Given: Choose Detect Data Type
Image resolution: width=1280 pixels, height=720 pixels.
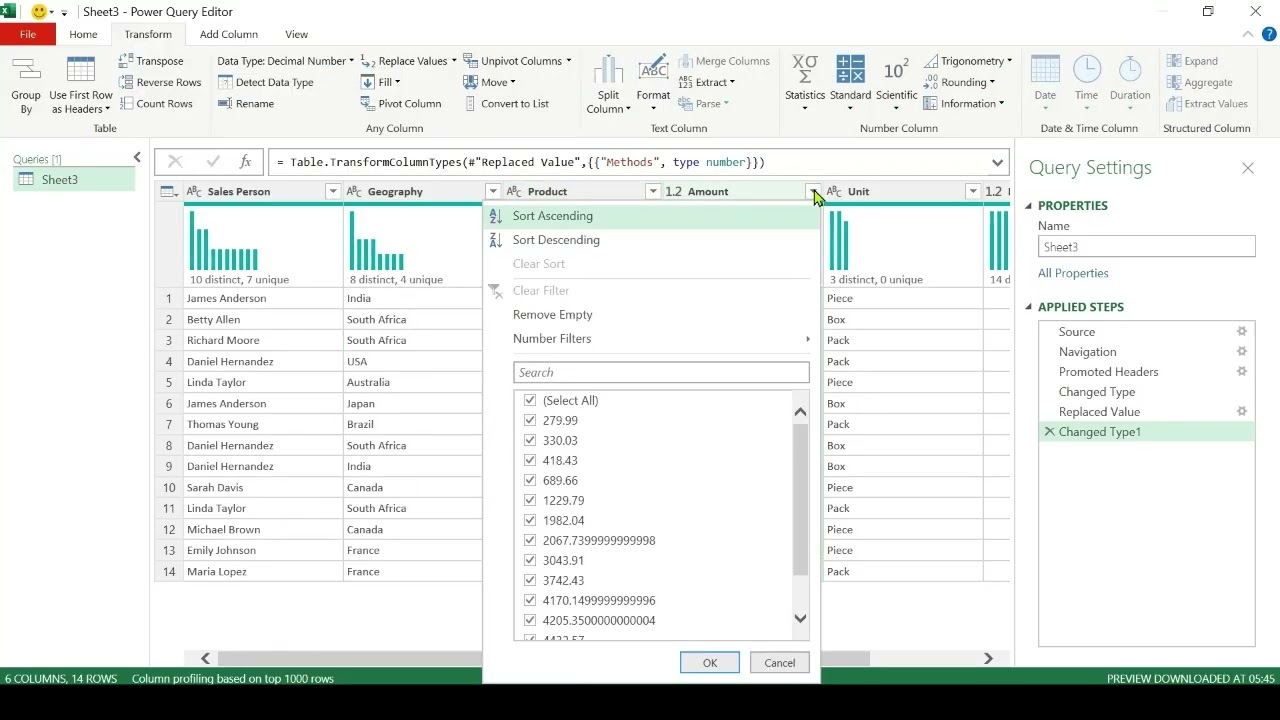Looking at the screenshot, I should coord(266,82).
